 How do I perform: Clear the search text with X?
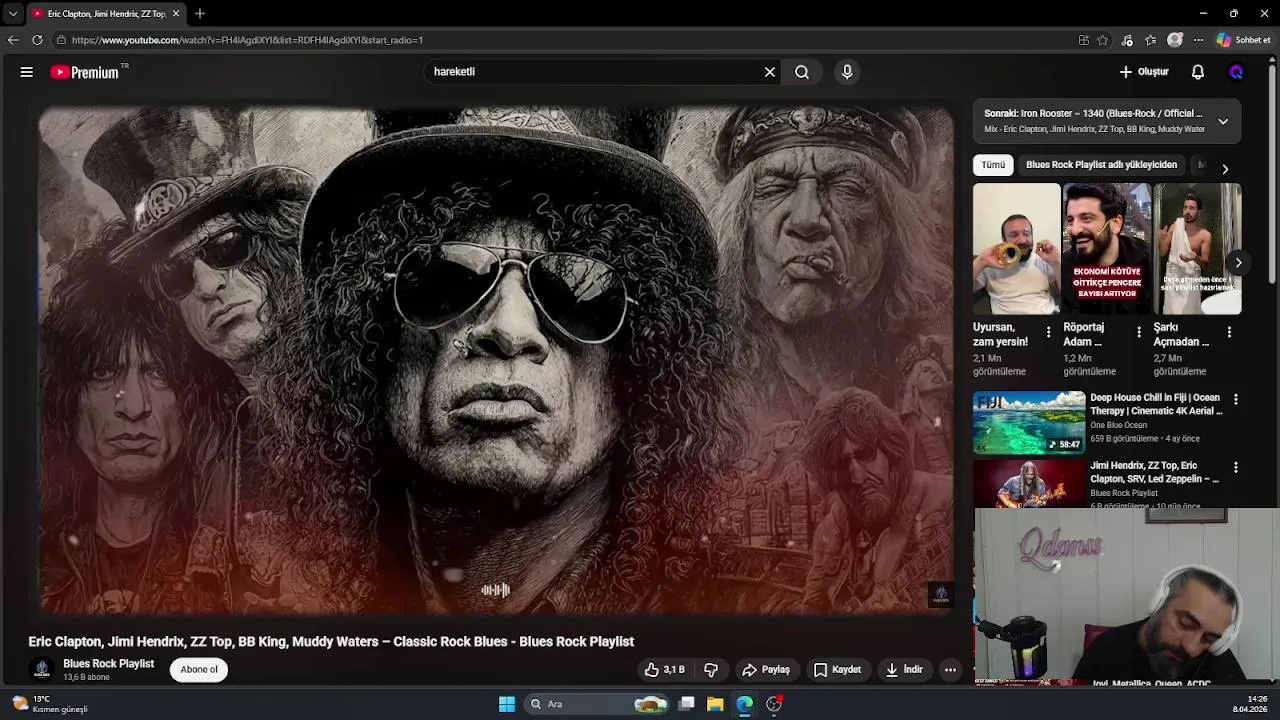point(770,72)
